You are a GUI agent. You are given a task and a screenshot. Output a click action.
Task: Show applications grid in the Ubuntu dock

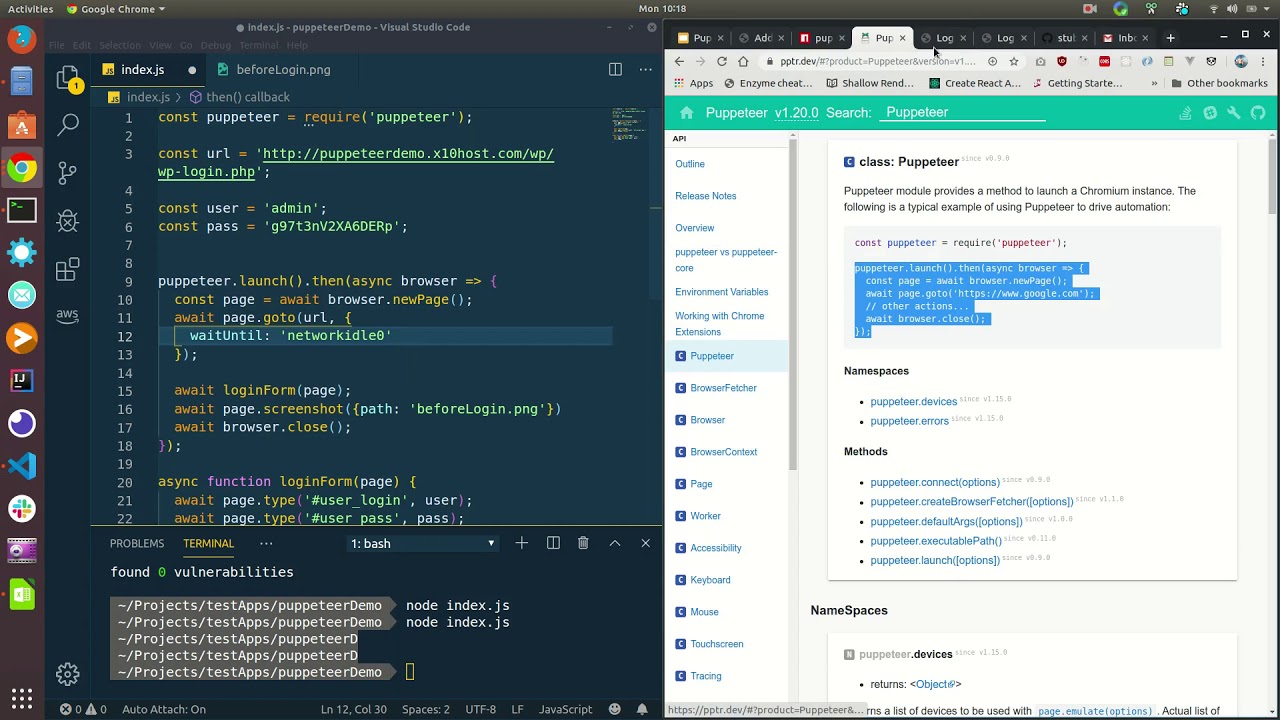coord(22,697)
